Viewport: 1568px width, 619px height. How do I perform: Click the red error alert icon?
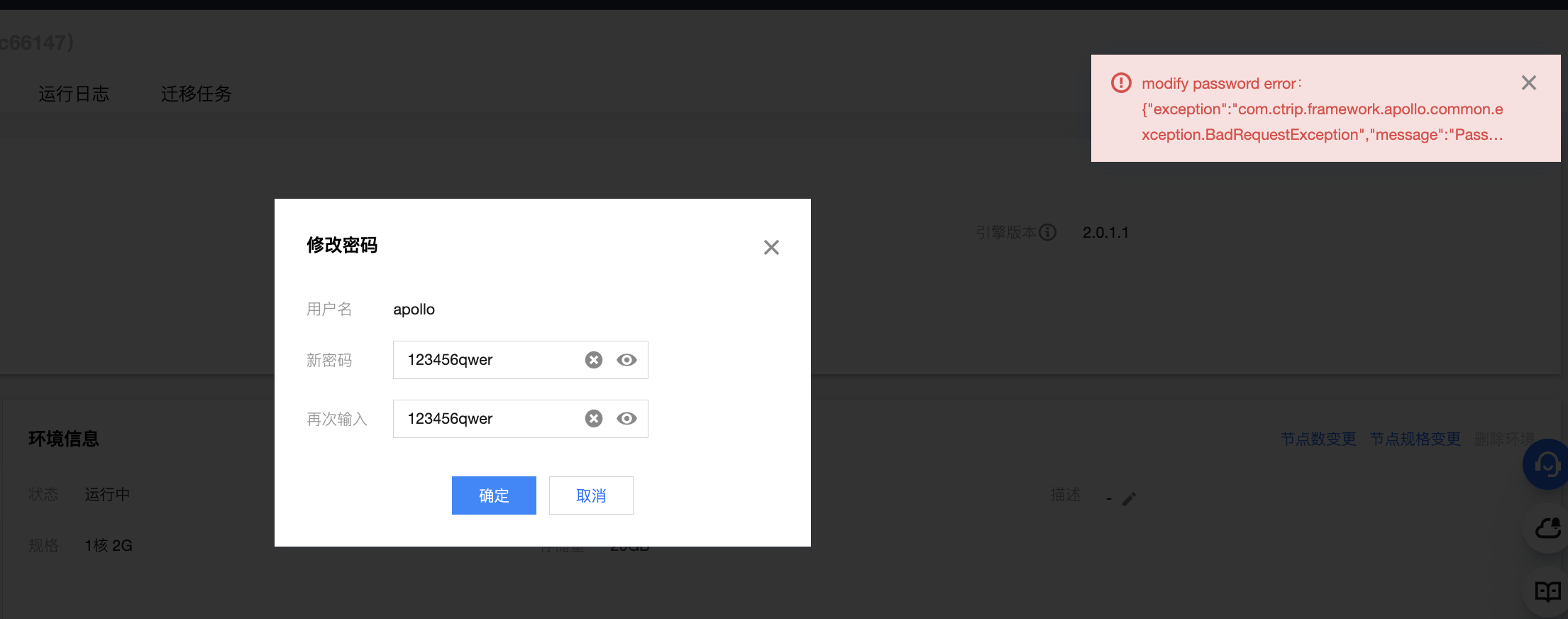tap(1121, 83)
